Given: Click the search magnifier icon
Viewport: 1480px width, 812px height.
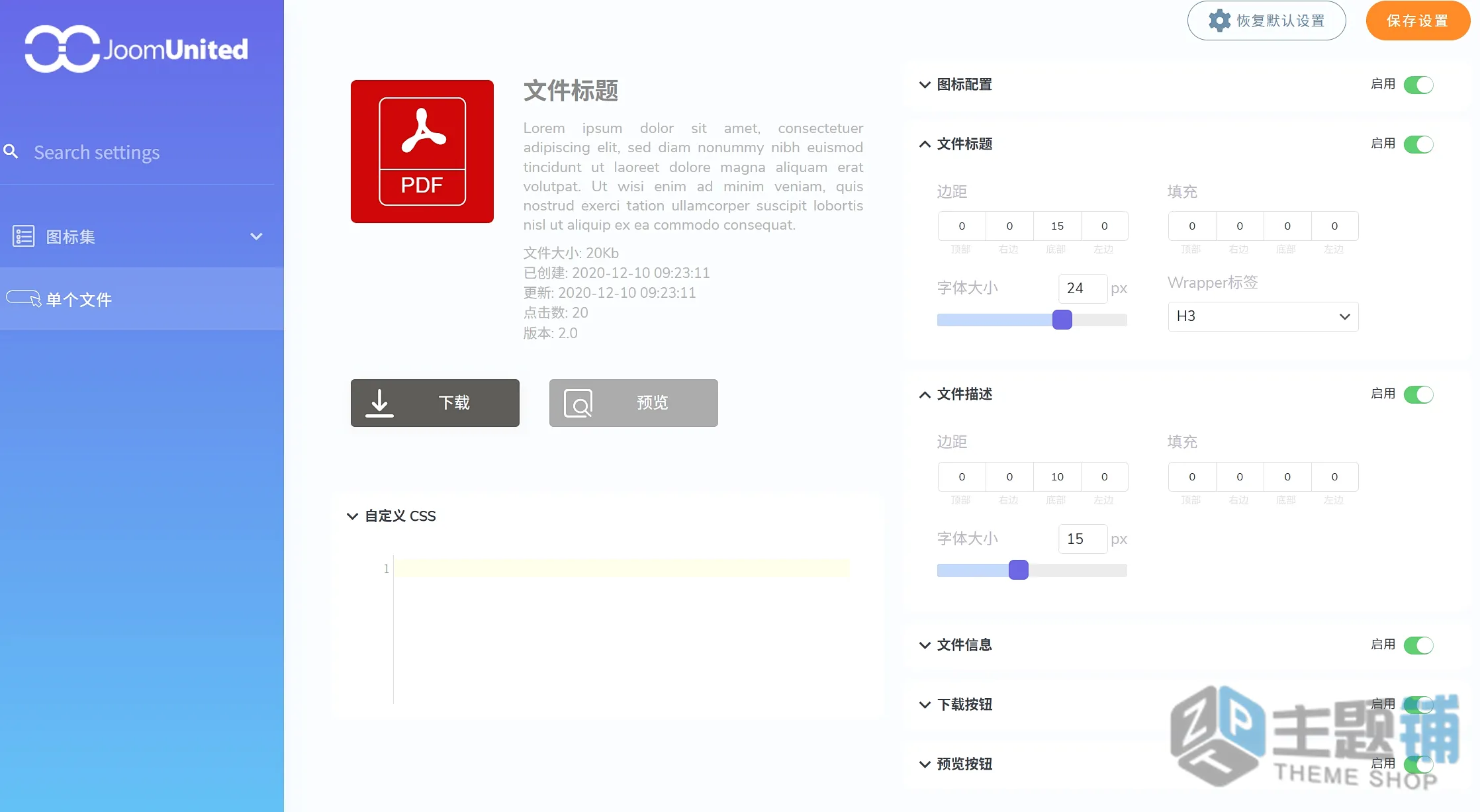Looking at the screenshot, I should pyautogui.click(x=11, y=152).
